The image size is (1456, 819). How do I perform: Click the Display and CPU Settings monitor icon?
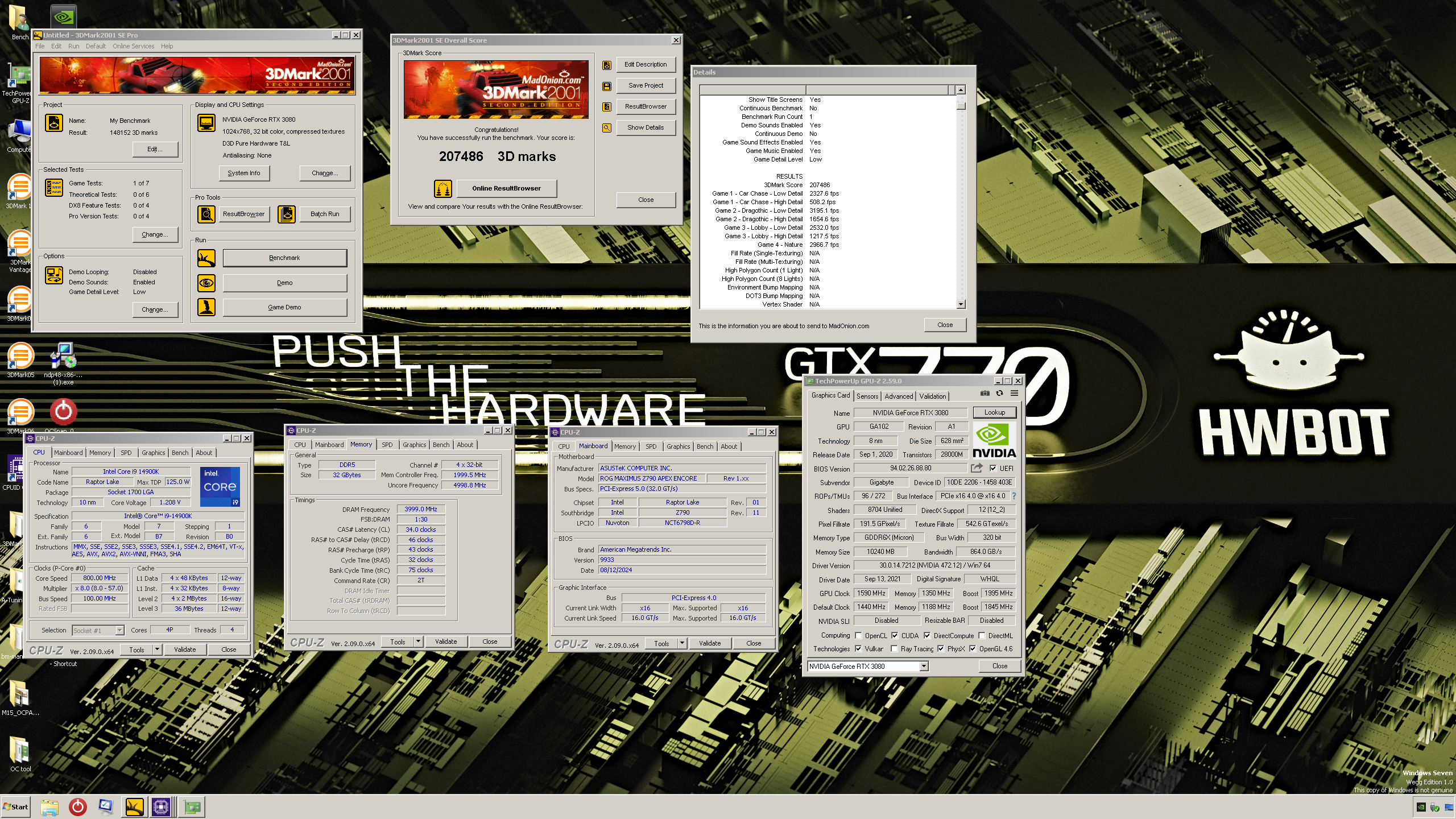coord(206,123)
